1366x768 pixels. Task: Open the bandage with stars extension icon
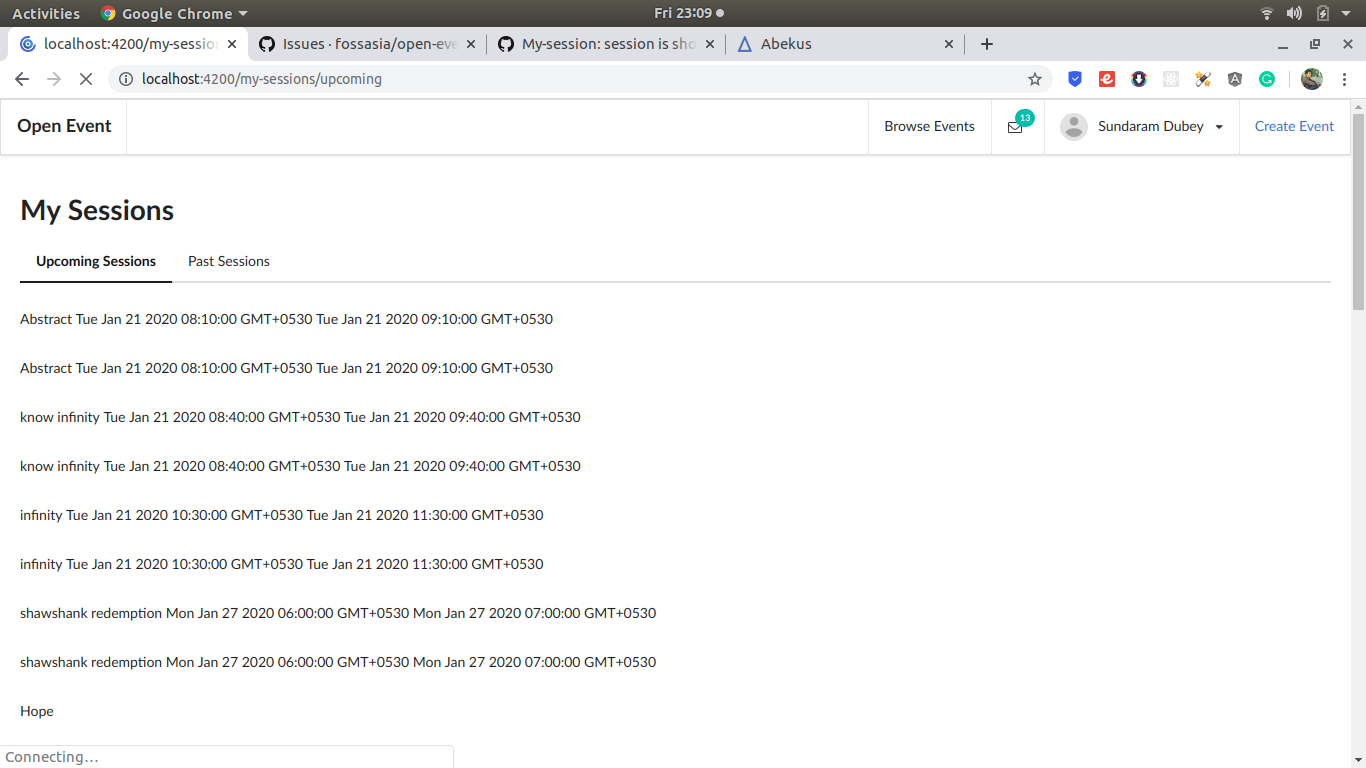click(x=1203, y=79)
